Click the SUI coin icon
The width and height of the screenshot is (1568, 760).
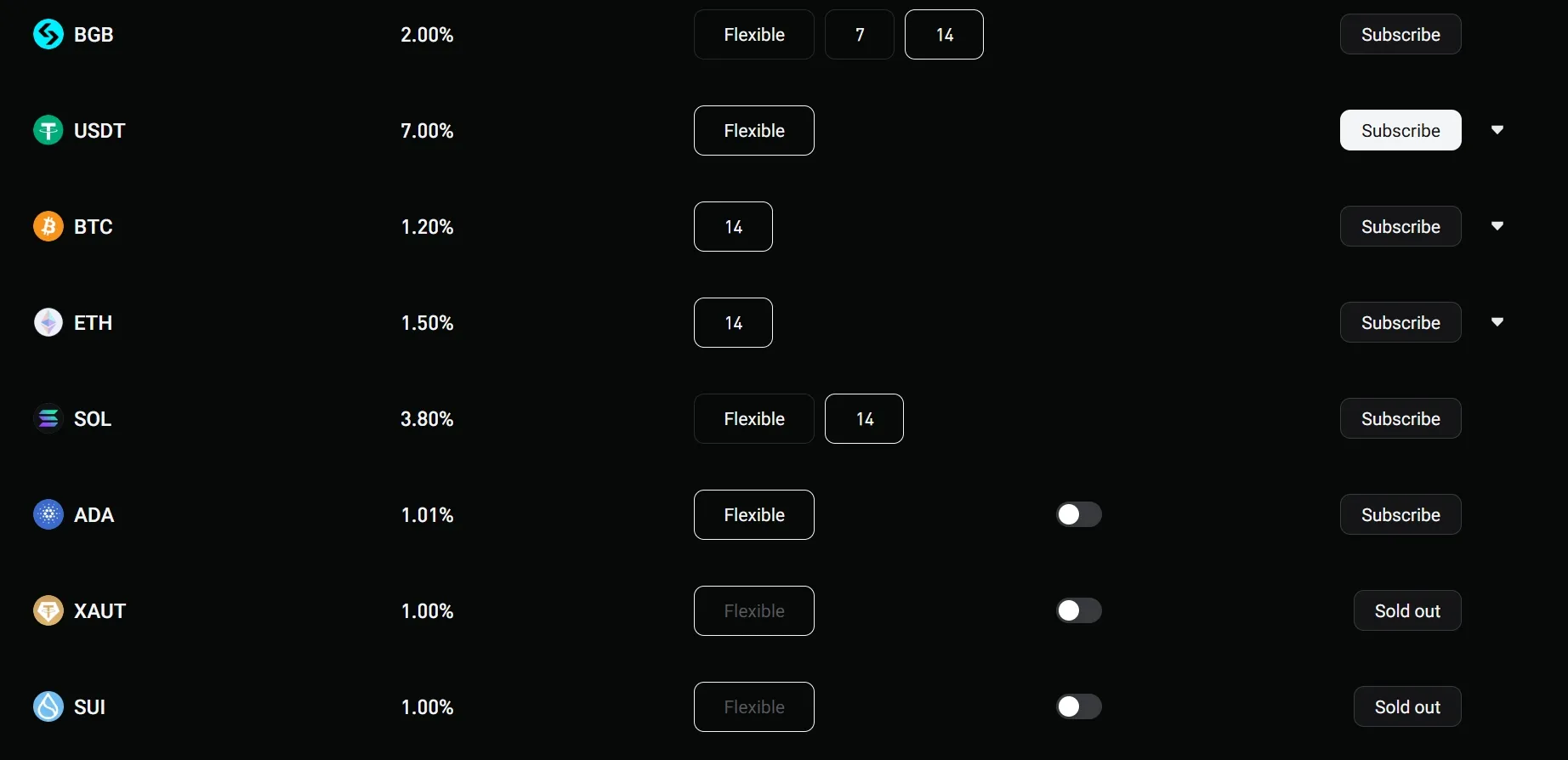click(48, 707)
